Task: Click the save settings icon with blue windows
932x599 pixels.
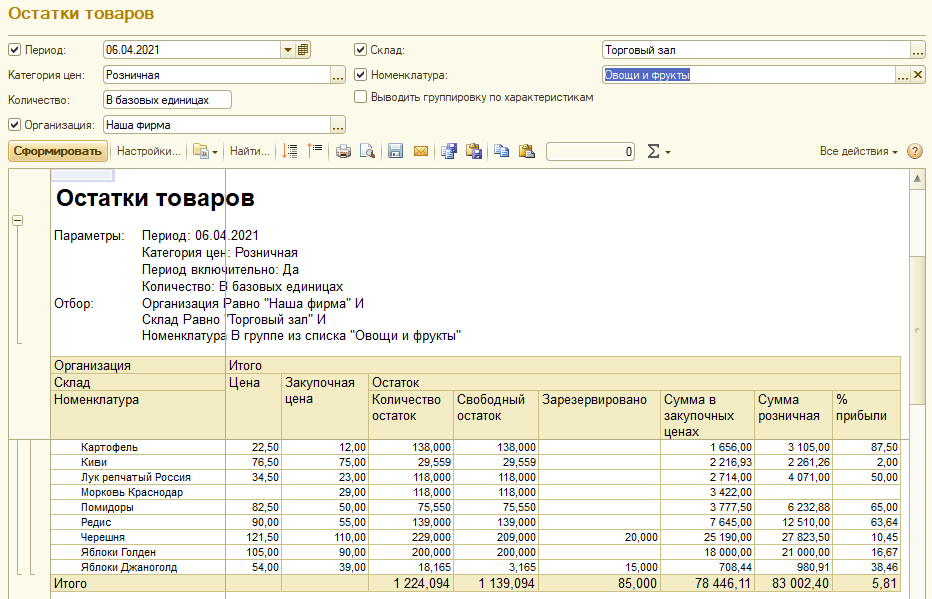Action: pyautogui.click(x=449, y=151)
